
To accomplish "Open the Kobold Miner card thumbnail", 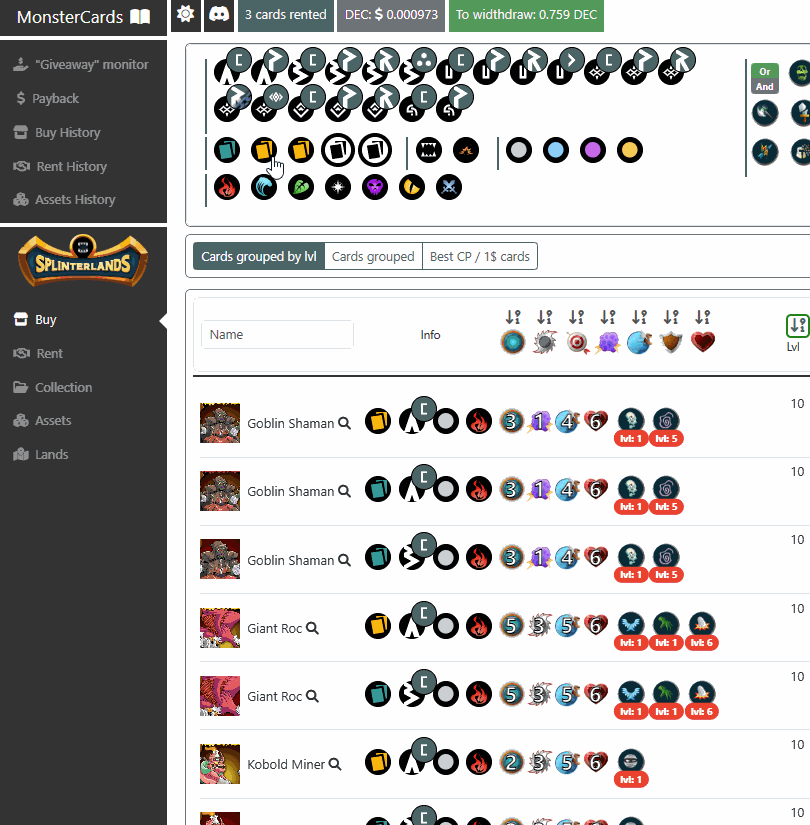I will coord(220,764).
